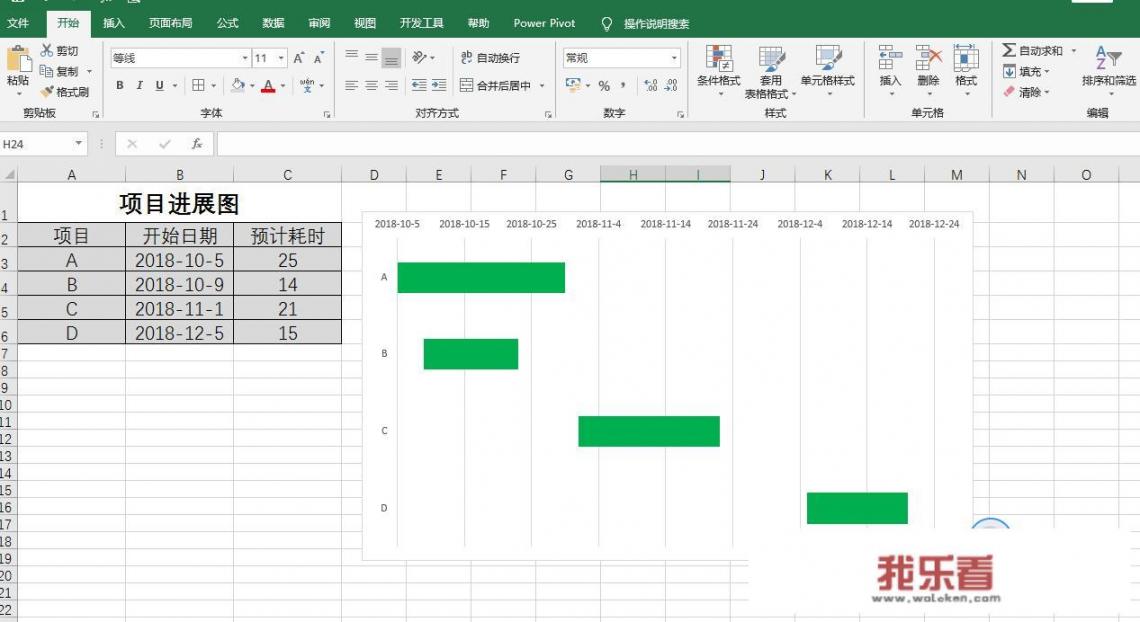Select the Format Painter brush
This screenshot has height=622, width=1140.
coord(47,92)
